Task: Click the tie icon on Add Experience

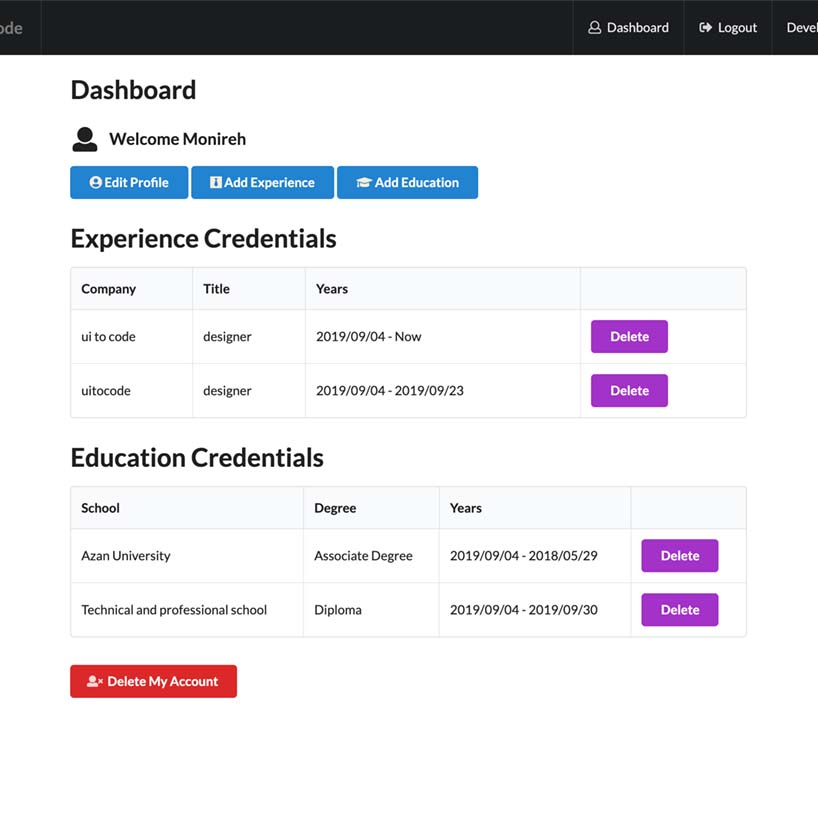Action: click(x=215, y=183)
